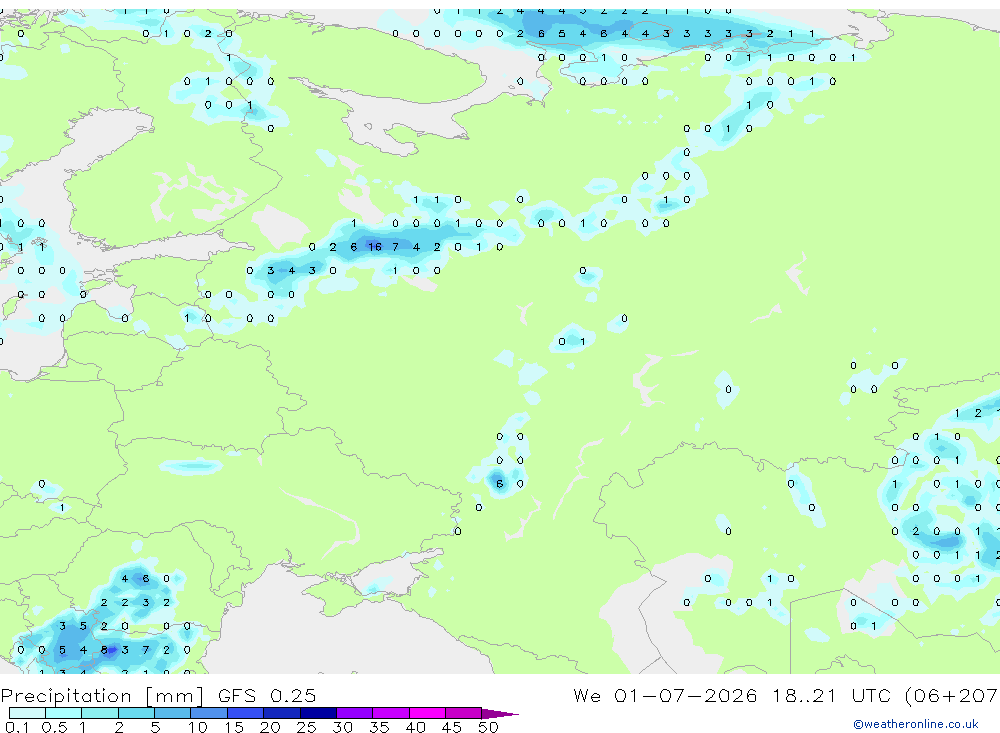
Task: Click the 0.5–1 mm legend color swatch
Action: pos(64,713)
